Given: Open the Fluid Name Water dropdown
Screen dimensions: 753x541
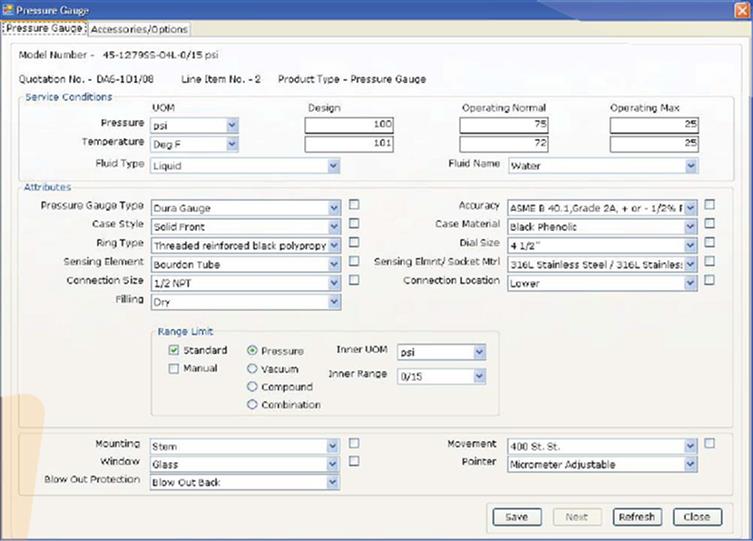Looking at the screenshot, I should click(x=603, y=166).
